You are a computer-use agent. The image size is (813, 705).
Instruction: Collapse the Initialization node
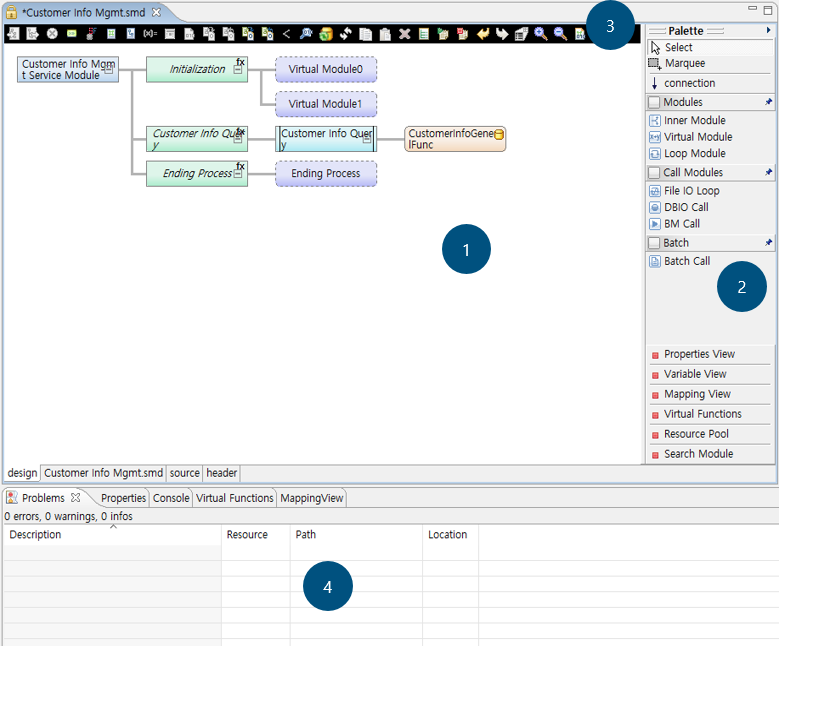[x=238, y=71]
